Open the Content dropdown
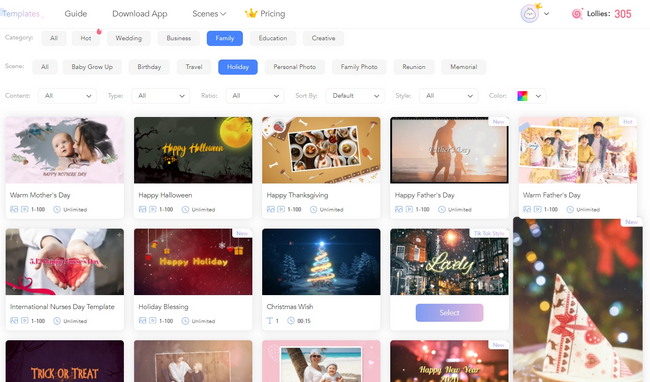This screenshot has height=382, width=650. tap(68, 96)
